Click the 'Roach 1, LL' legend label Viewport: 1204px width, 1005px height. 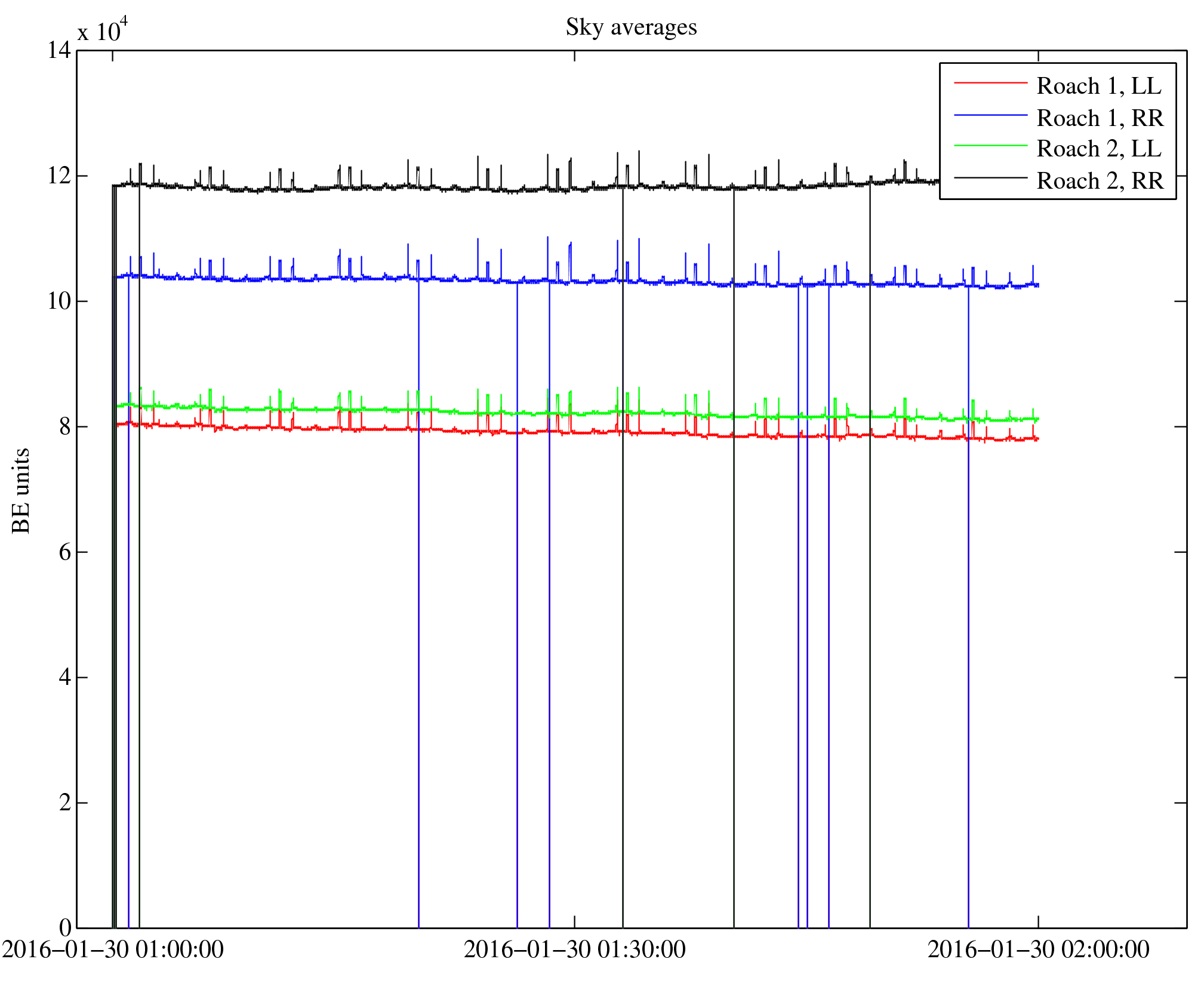tap(1099, 86)
